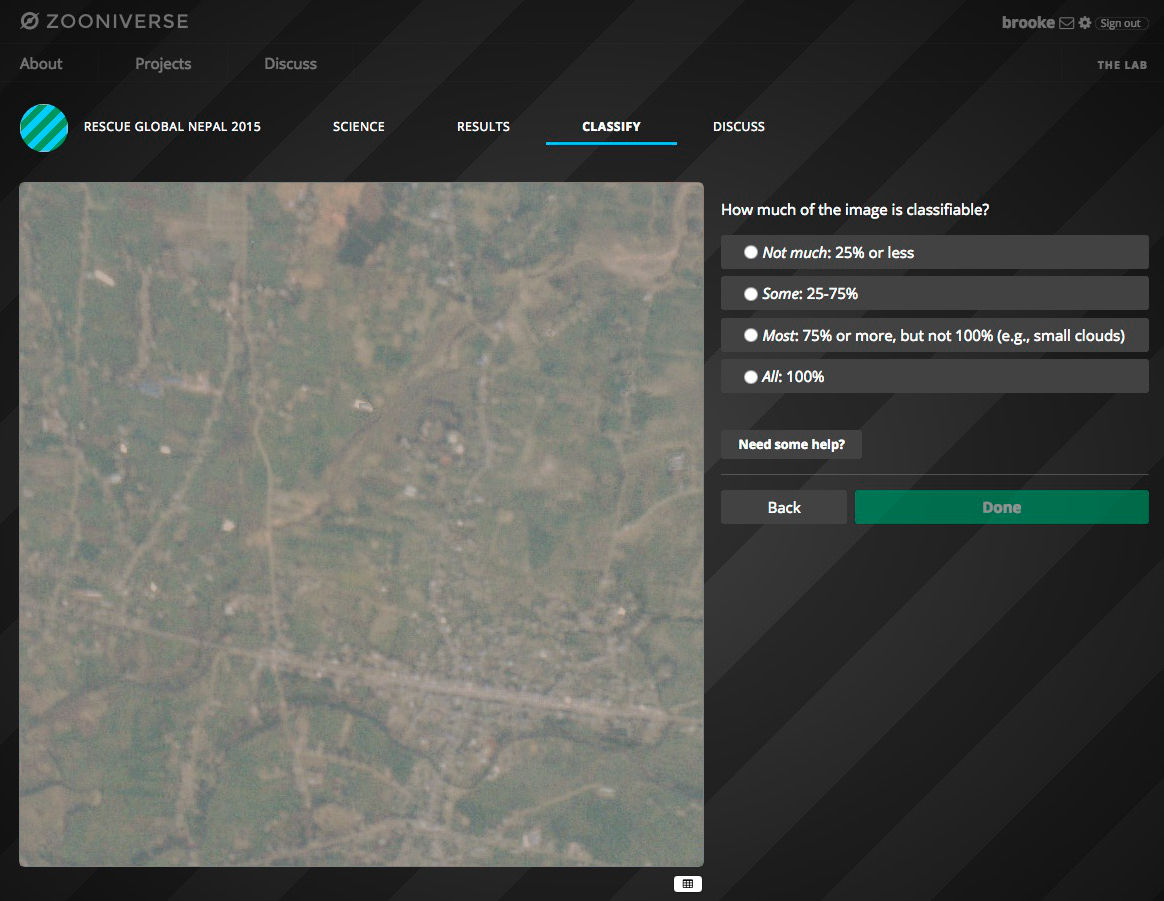Switch to the Science tab
The width and height of the screenshot is (1164, 901).
point(358,127)
